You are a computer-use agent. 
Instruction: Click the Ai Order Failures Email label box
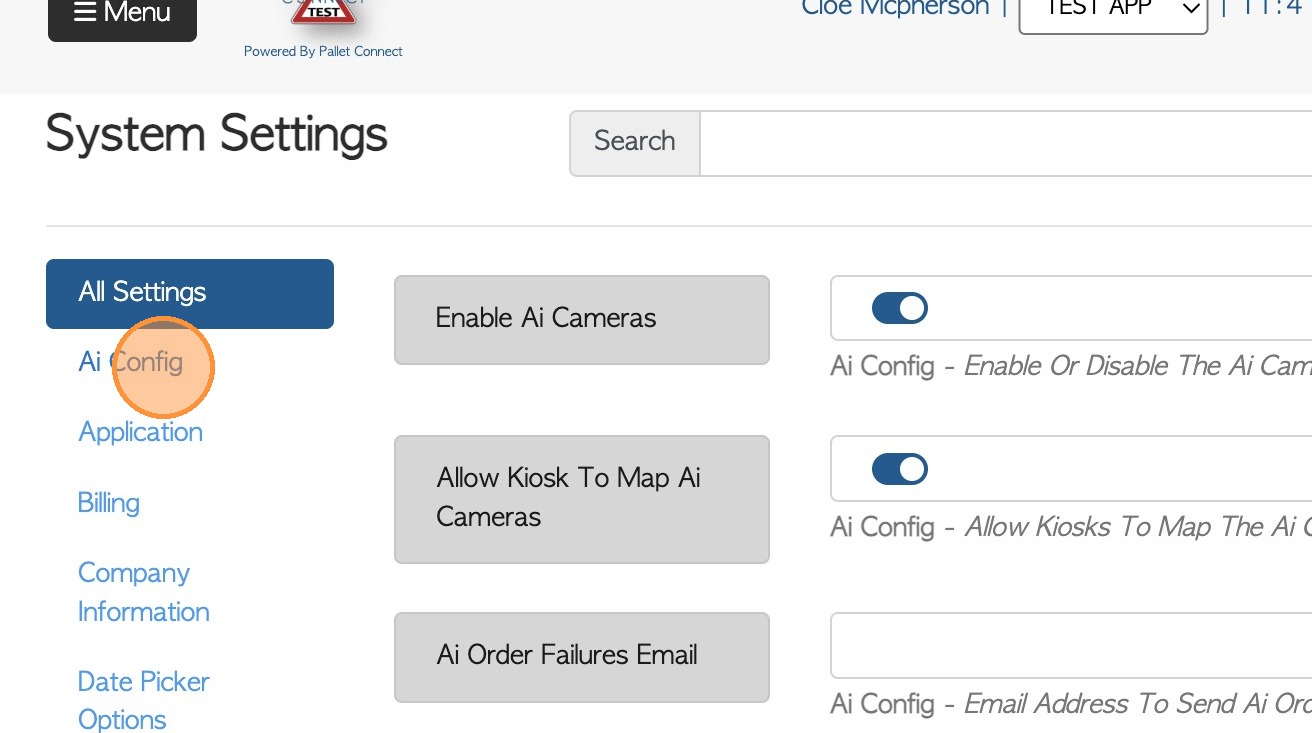pyautogui.click(x=581, y=656)
